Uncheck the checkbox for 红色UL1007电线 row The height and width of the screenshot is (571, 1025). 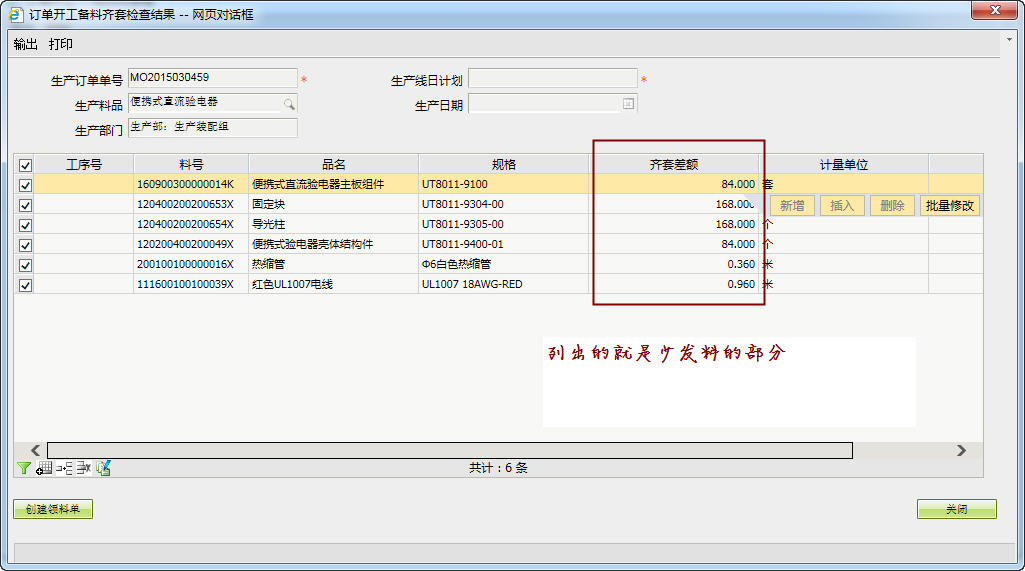25,285
